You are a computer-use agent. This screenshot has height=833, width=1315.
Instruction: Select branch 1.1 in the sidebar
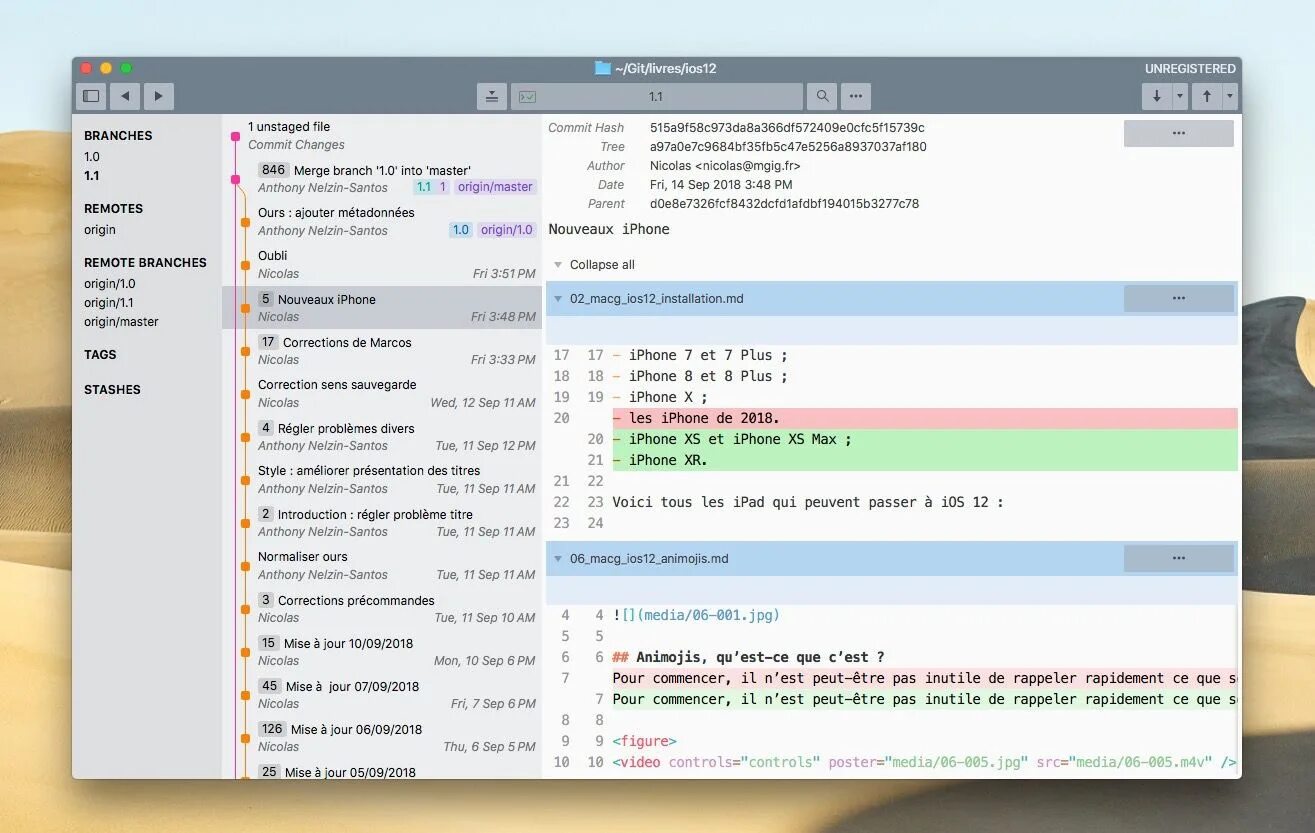92,176
